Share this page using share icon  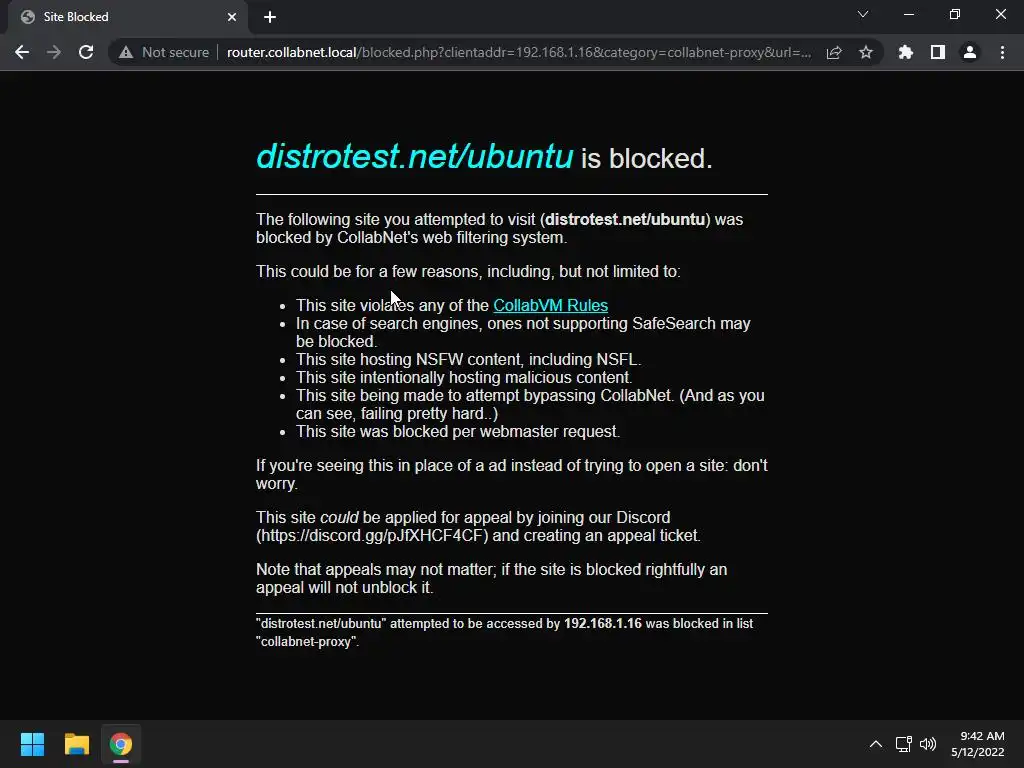[x=834, y=52]
